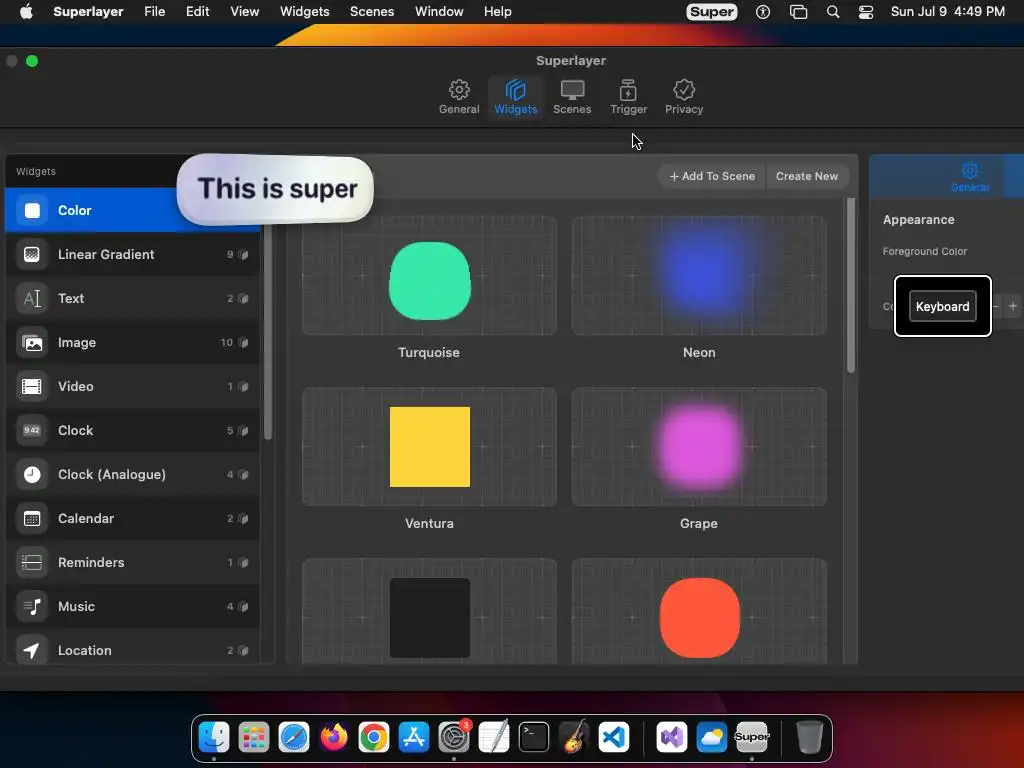The height and width of the screenshot is (768, 1024).
Task: Launch Google Chrome from the dock
Action: [x=374, y=737]
